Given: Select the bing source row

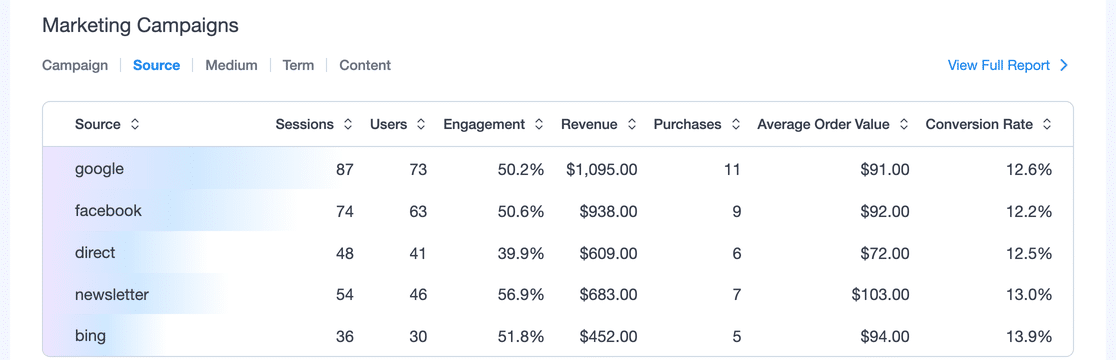Looking at the screenshot, I should point(558,336).
